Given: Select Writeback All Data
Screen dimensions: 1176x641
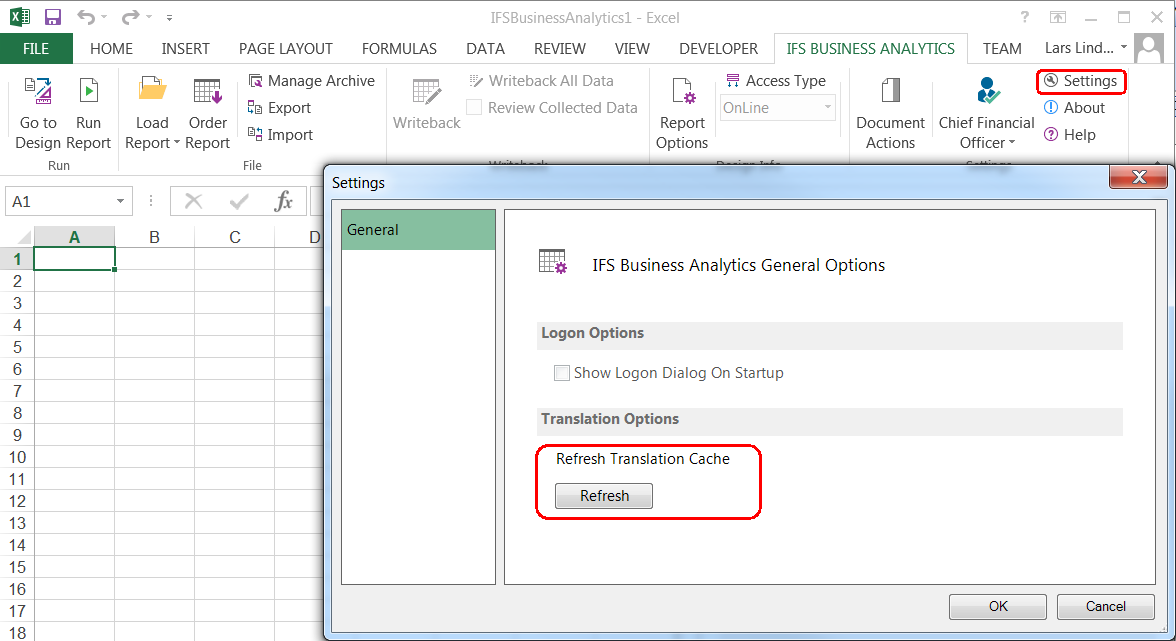Looking at the screenshot, I should (542, 81).
